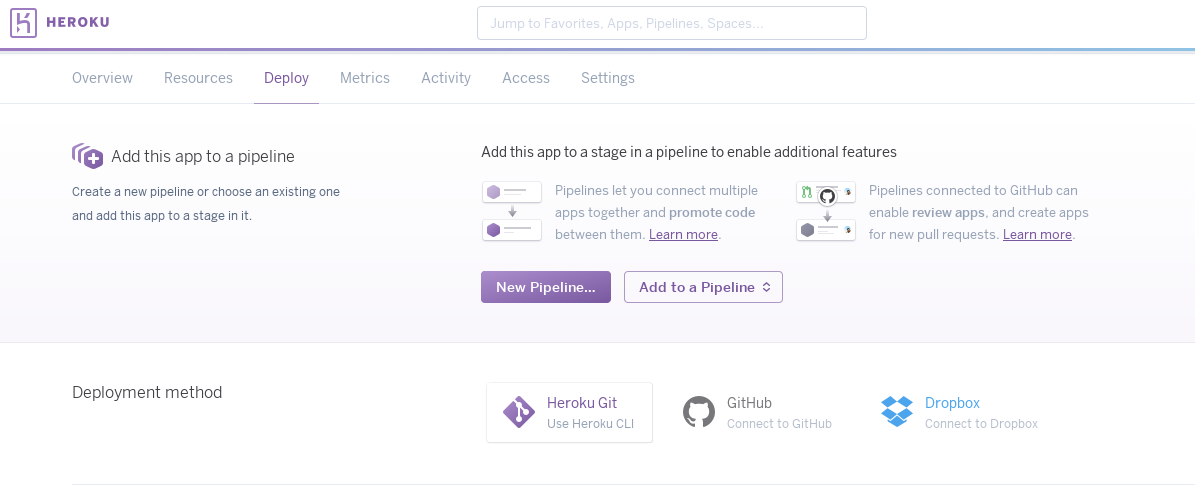Click the GitHub pipeline review apps diagram

(826, 211)
